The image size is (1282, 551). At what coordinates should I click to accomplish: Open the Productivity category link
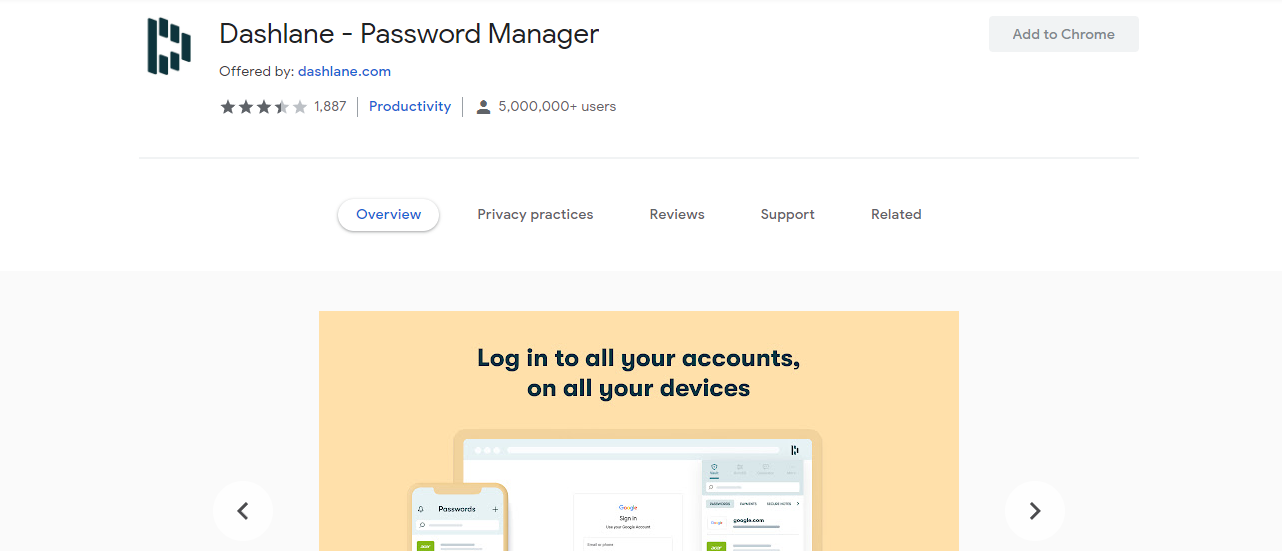(410, 107)
